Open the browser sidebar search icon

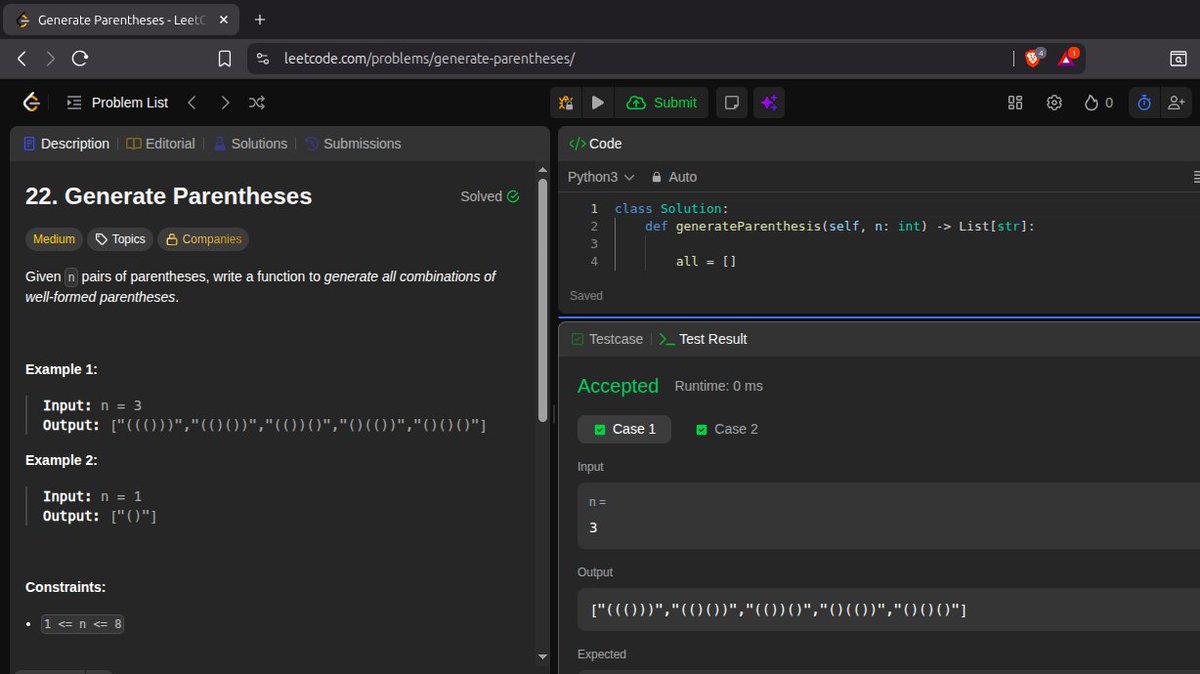coord(1178,59)
